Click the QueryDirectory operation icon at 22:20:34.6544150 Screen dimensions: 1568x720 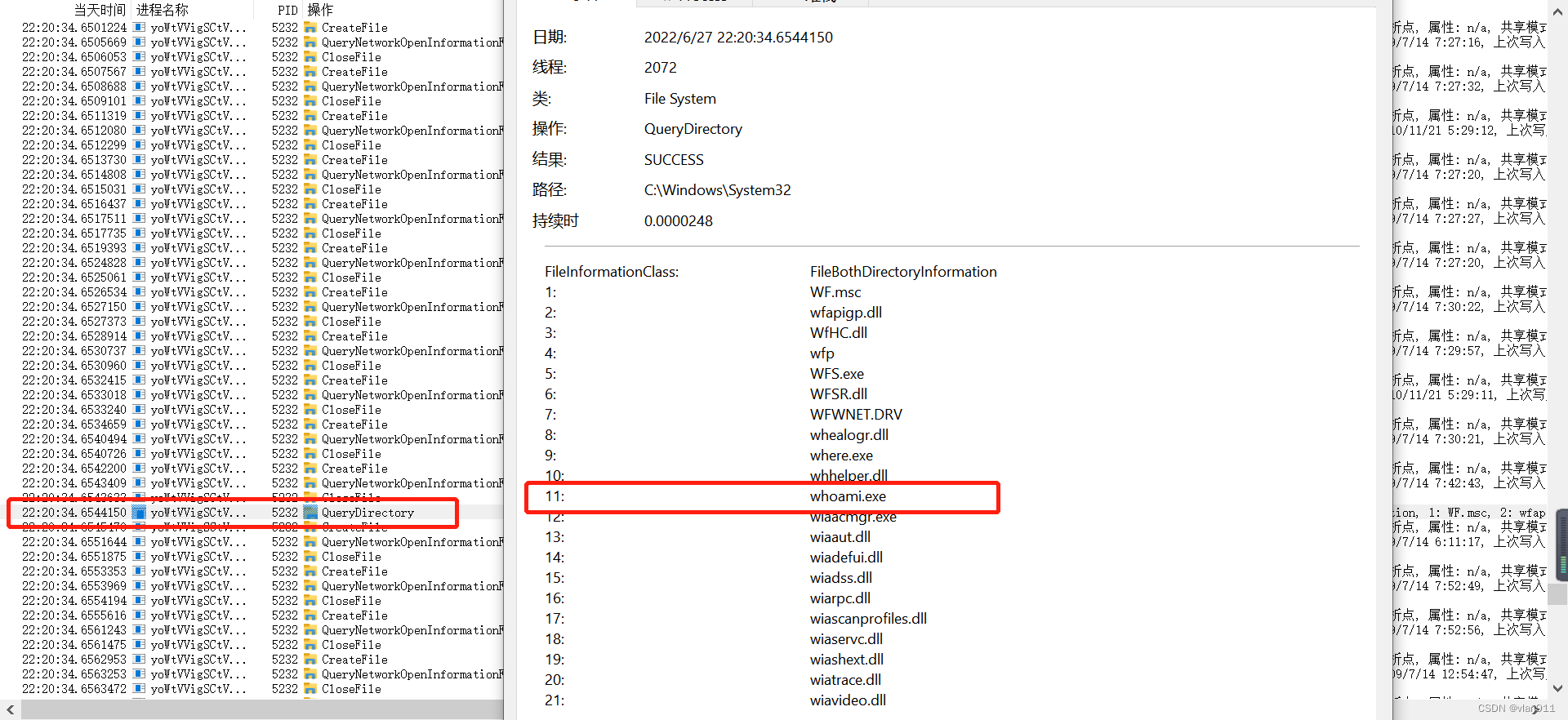(x=310, y=513)
